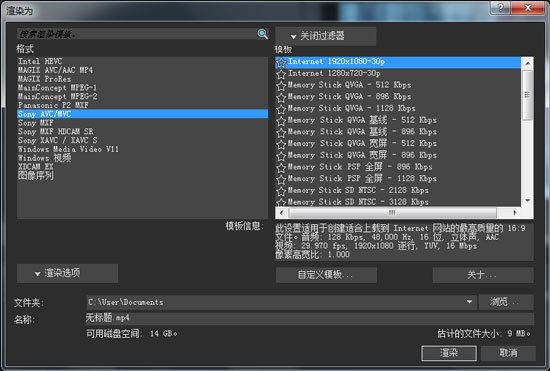Select Sony MXF HDCAM SR format
The width and height of the screenshot is (550, 371).
tap(142, 131)
